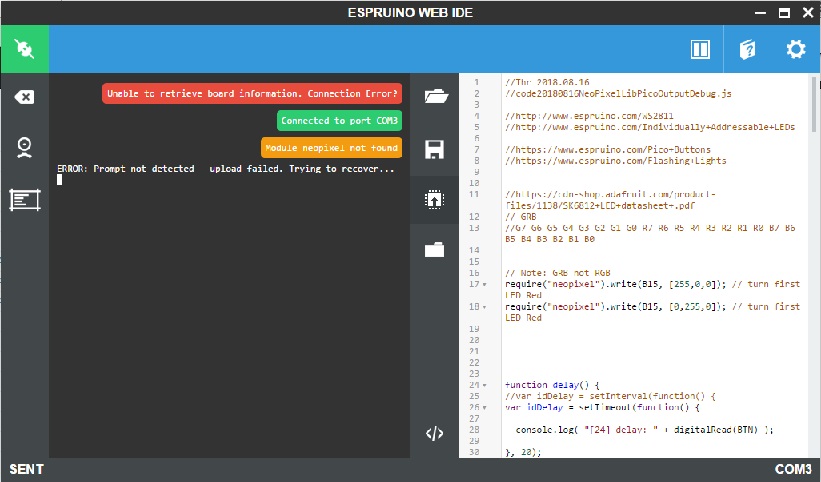Click the commented setInterval line 25
821x482 pixels.
point(611,396)
